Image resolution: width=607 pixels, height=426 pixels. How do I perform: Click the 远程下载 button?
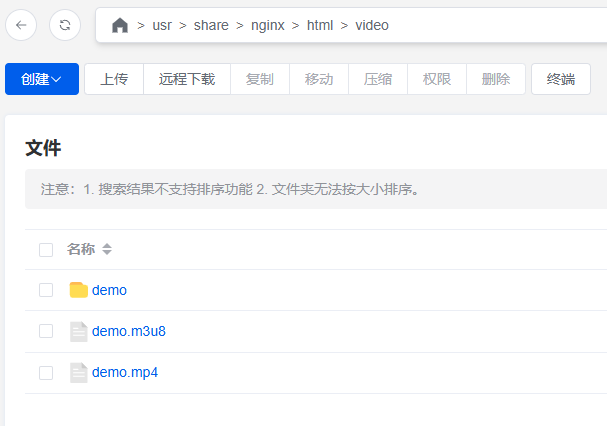(187, 79)
